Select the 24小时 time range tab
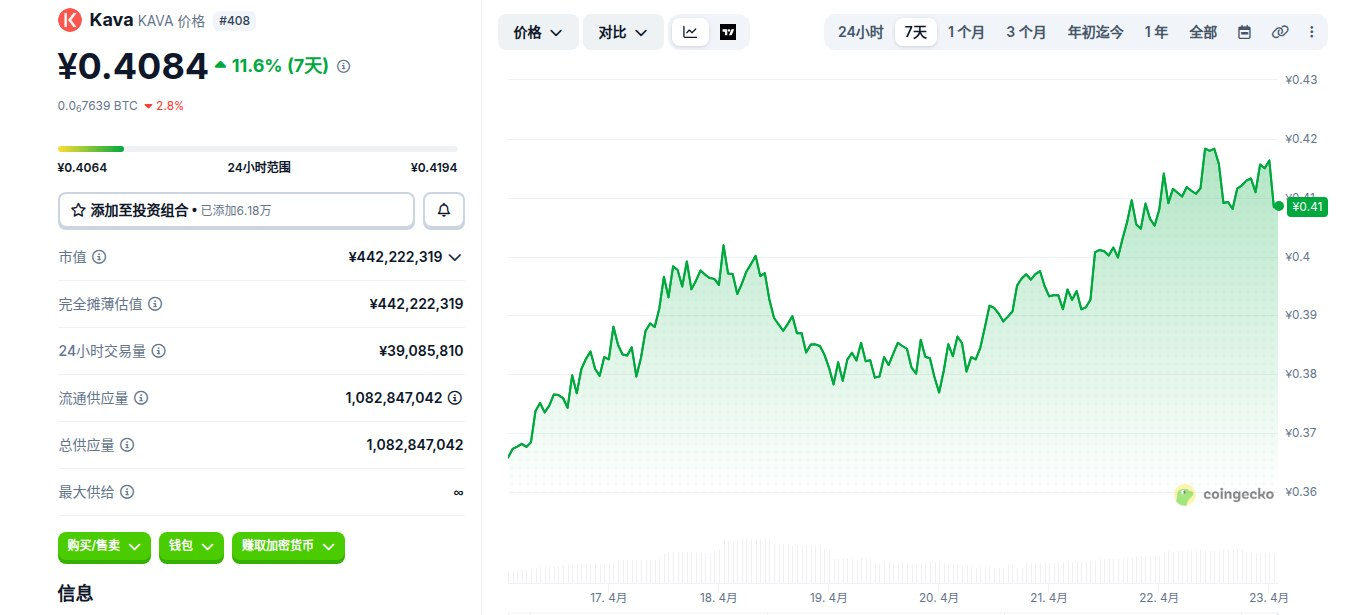Viewport: 1360px width, 615px height. tap(860, 32)
